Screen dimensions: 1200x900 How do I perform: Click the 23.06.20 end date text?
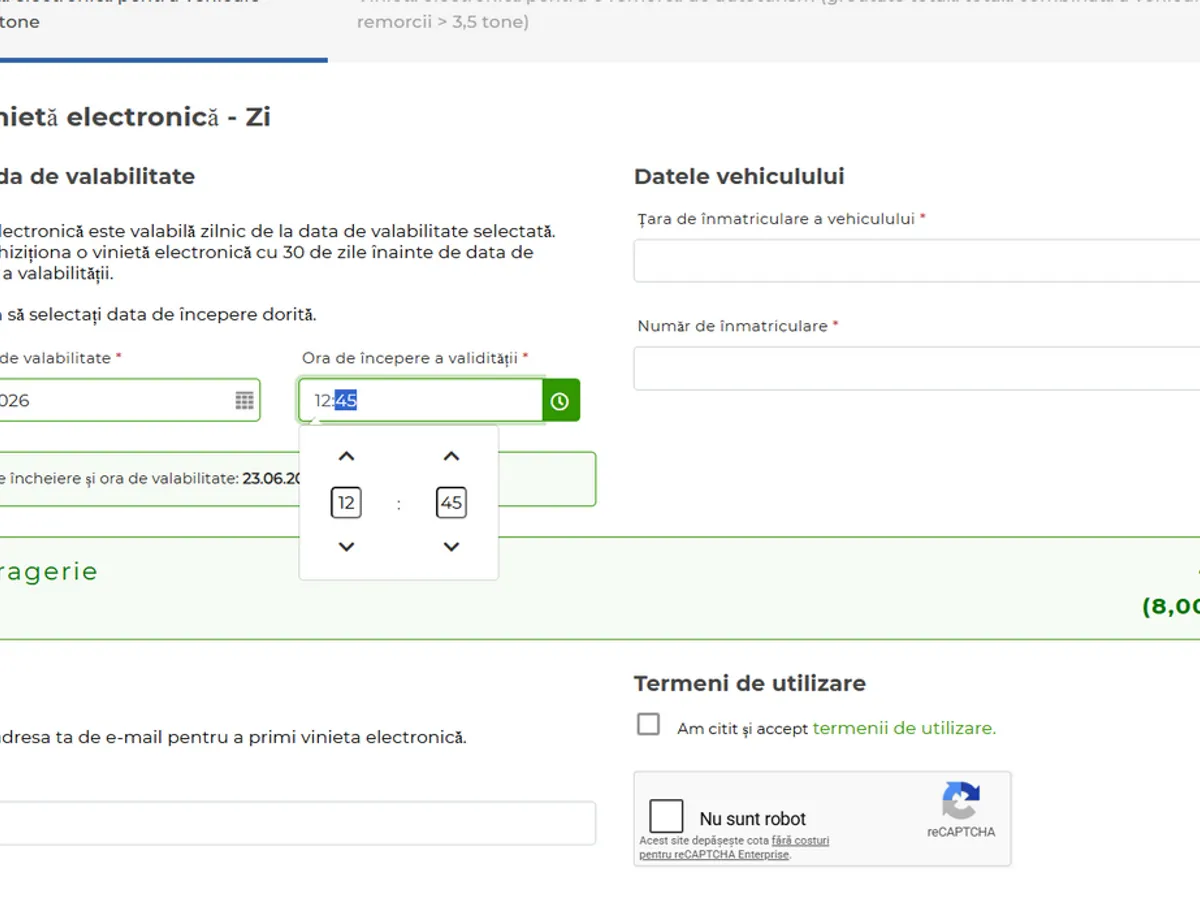(x=271, y=479)
